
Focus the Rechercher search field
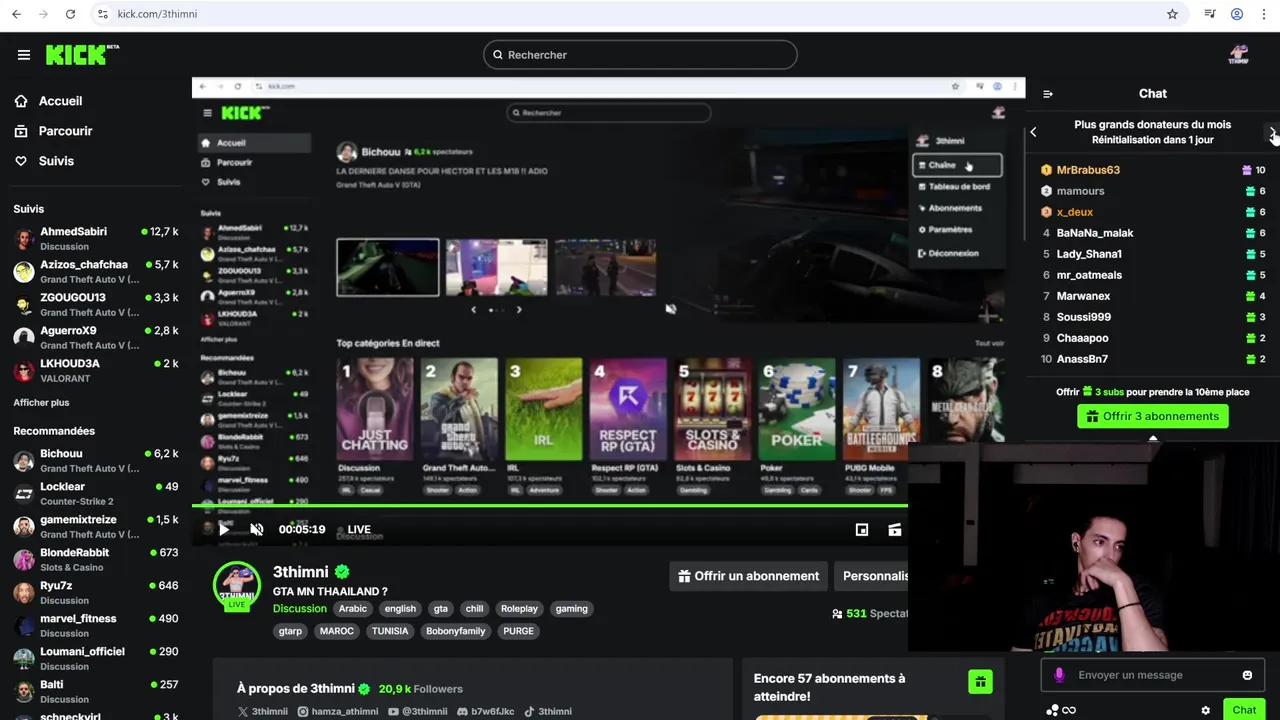(640, 55)
